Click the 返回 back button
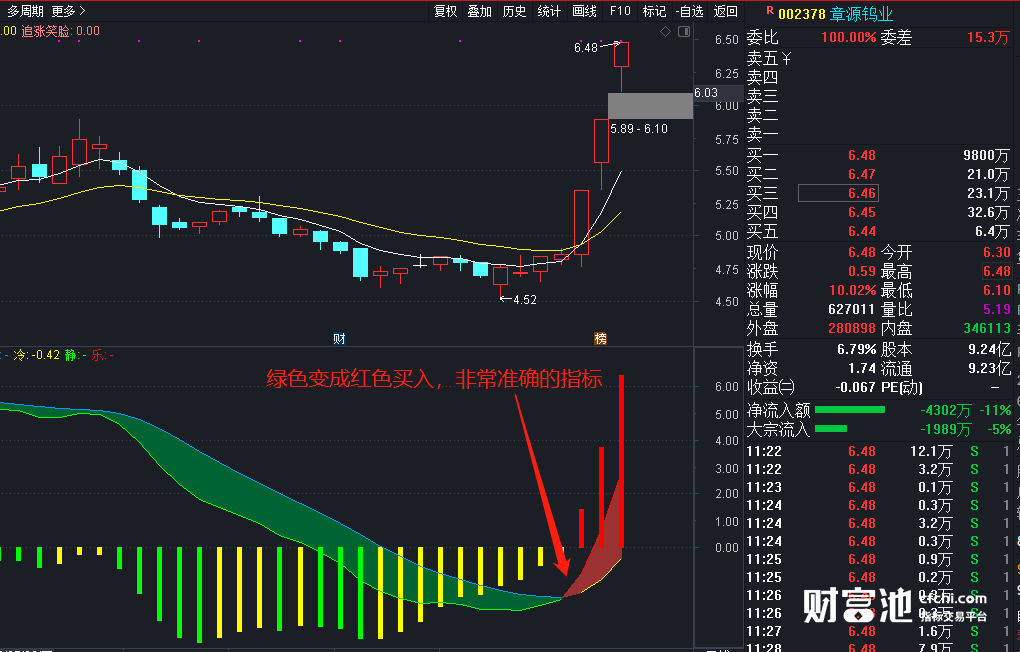The height and width of the screenshot is (652, 1020). coord(725,11)
